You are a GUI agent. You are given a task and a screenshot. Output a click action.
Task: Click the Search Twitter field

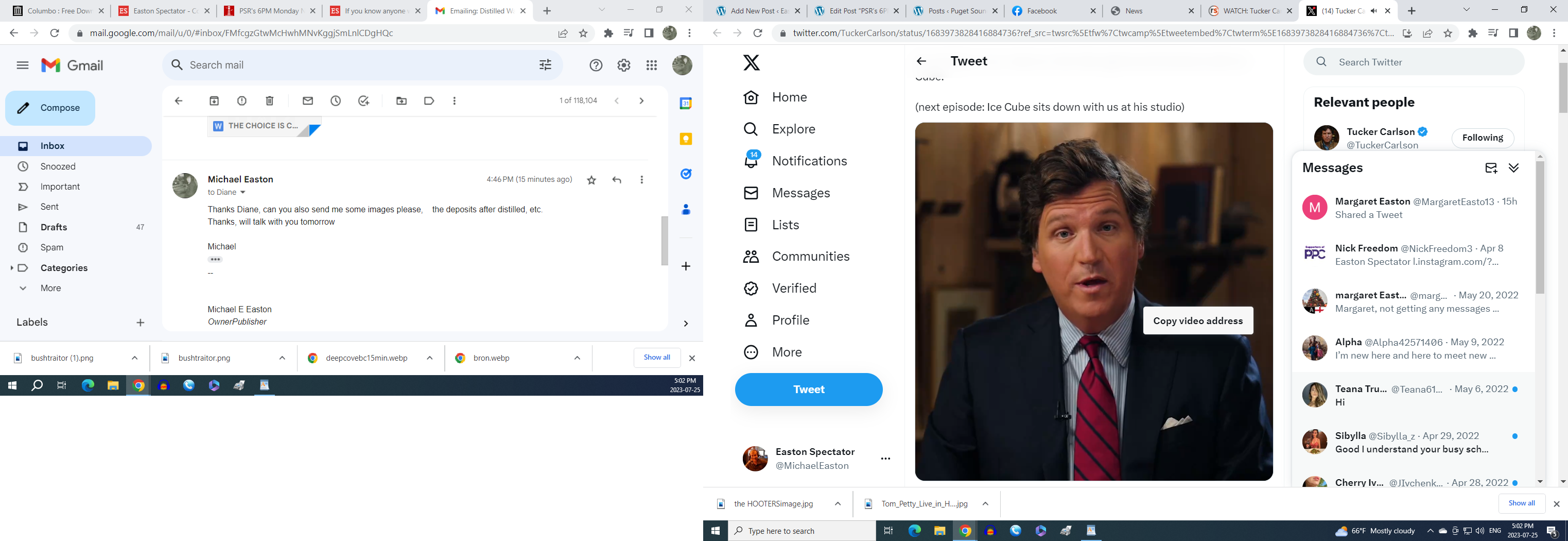click(x=1424, y=62)
